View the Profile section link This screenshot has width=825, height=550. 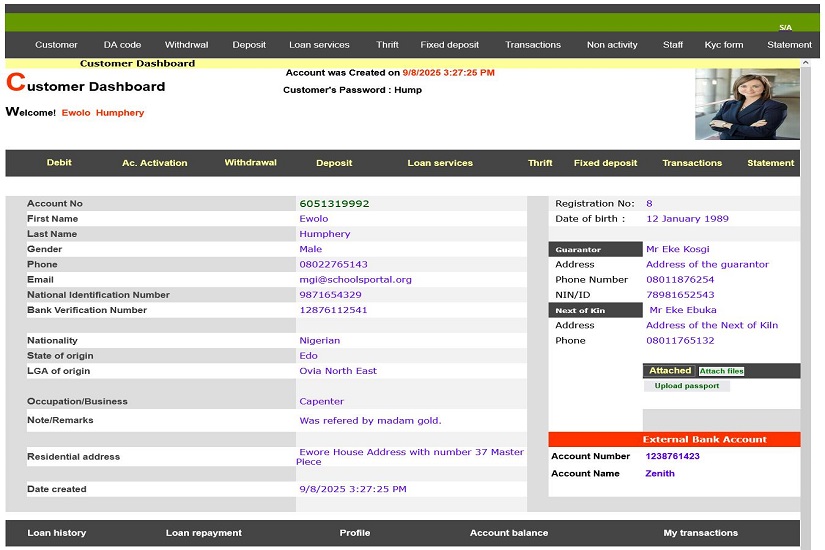[355, 533]
